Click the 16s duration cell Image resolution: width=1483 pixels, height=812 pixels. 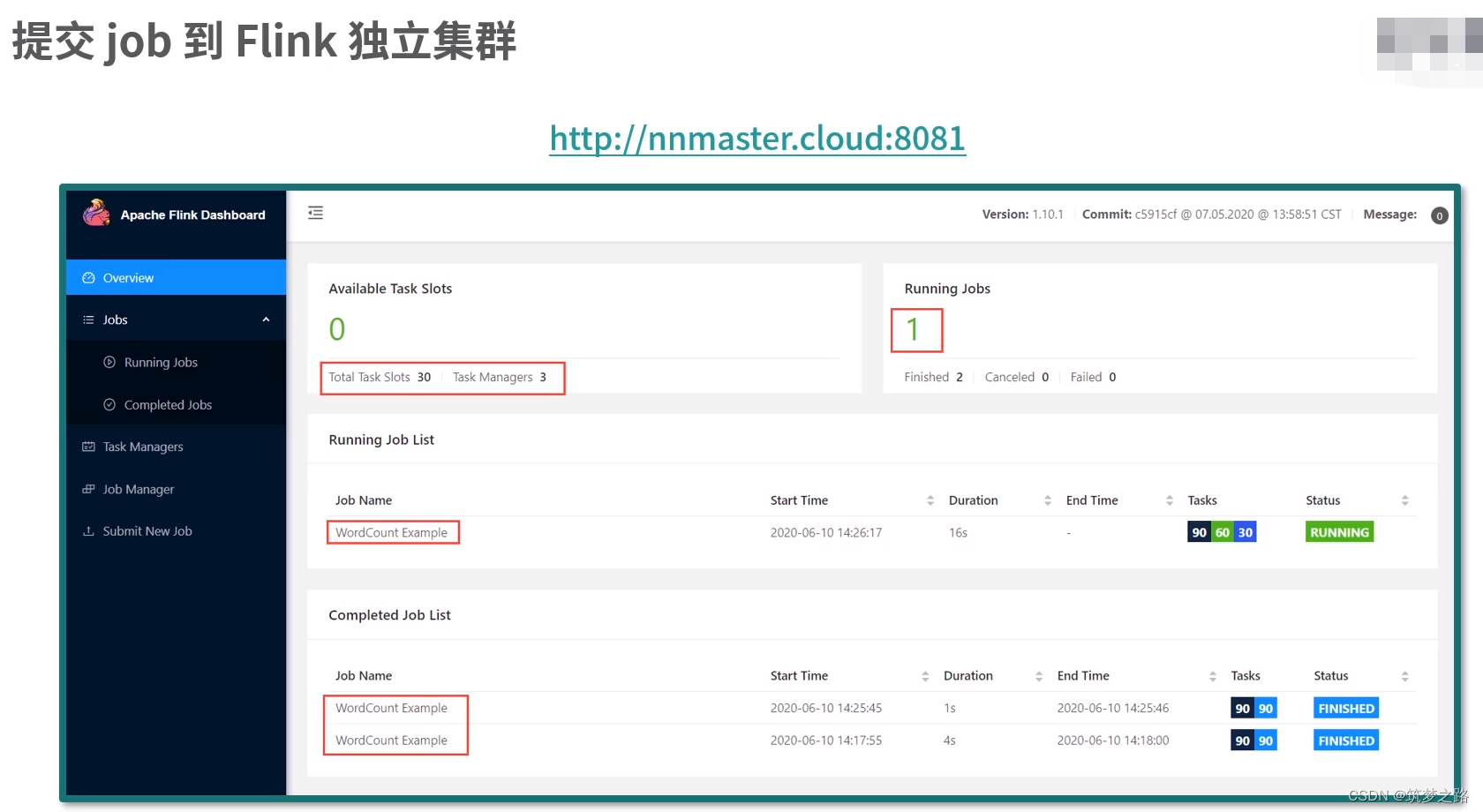point(958,532)
